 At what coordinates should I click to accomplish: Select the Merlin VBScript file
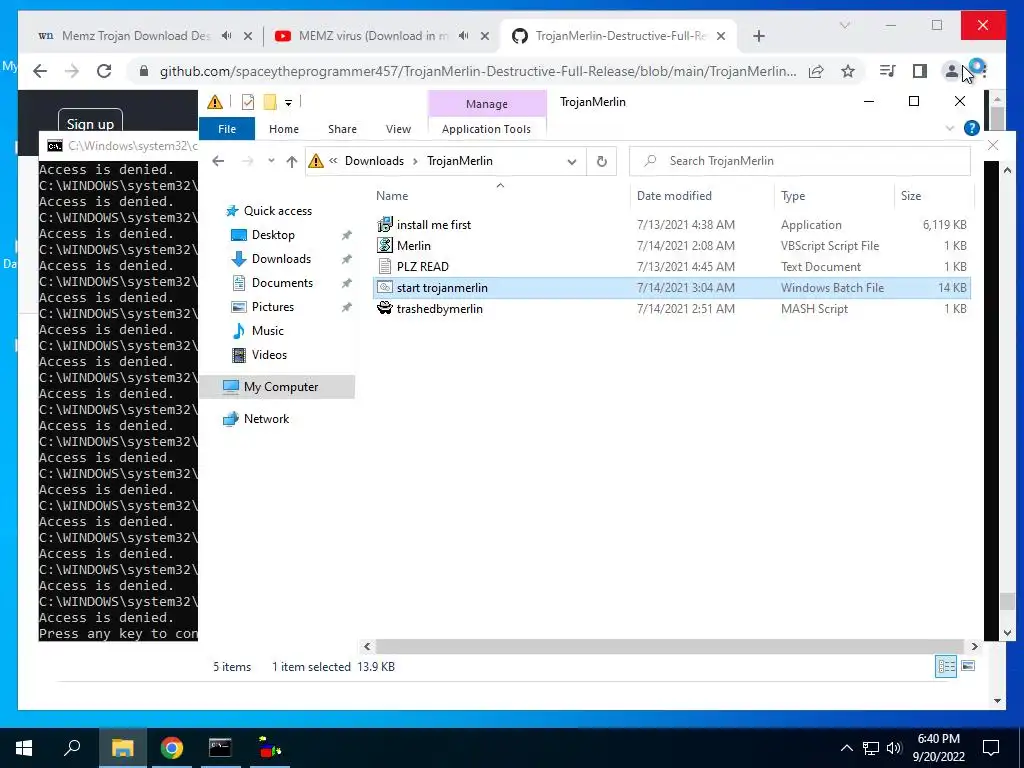(413, 246)
